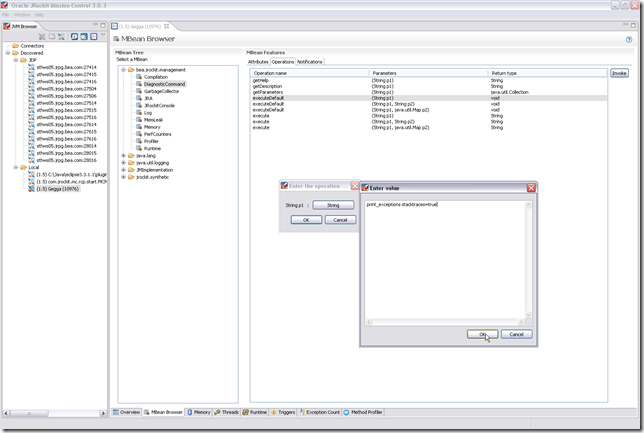
Task: Open the Connectors folder
Action: pos(32,46)
